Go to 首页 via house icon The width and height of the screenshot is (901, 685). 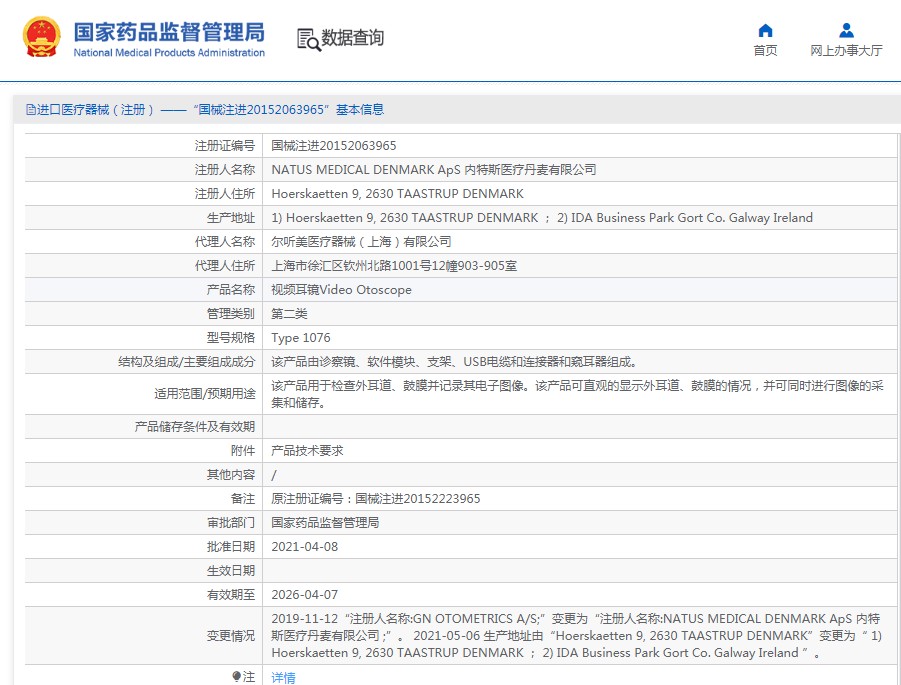[765, 30]
